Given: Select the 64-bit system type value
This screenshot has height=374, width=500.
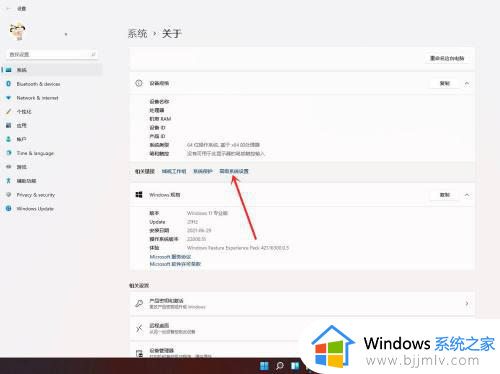Looking at the screenshot, I should click(x=223, y=145).
